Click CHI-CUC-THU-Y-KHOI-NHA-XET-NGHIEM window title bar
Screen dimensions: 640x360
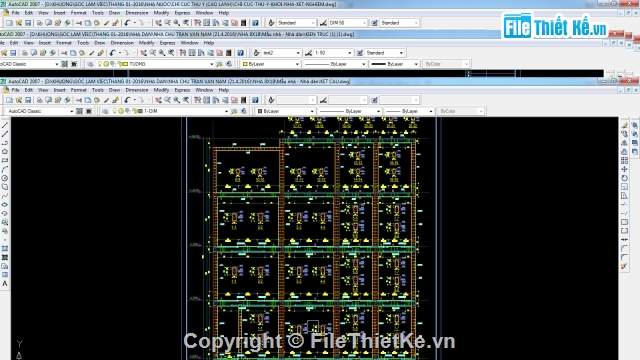click(x=302, y=4)
